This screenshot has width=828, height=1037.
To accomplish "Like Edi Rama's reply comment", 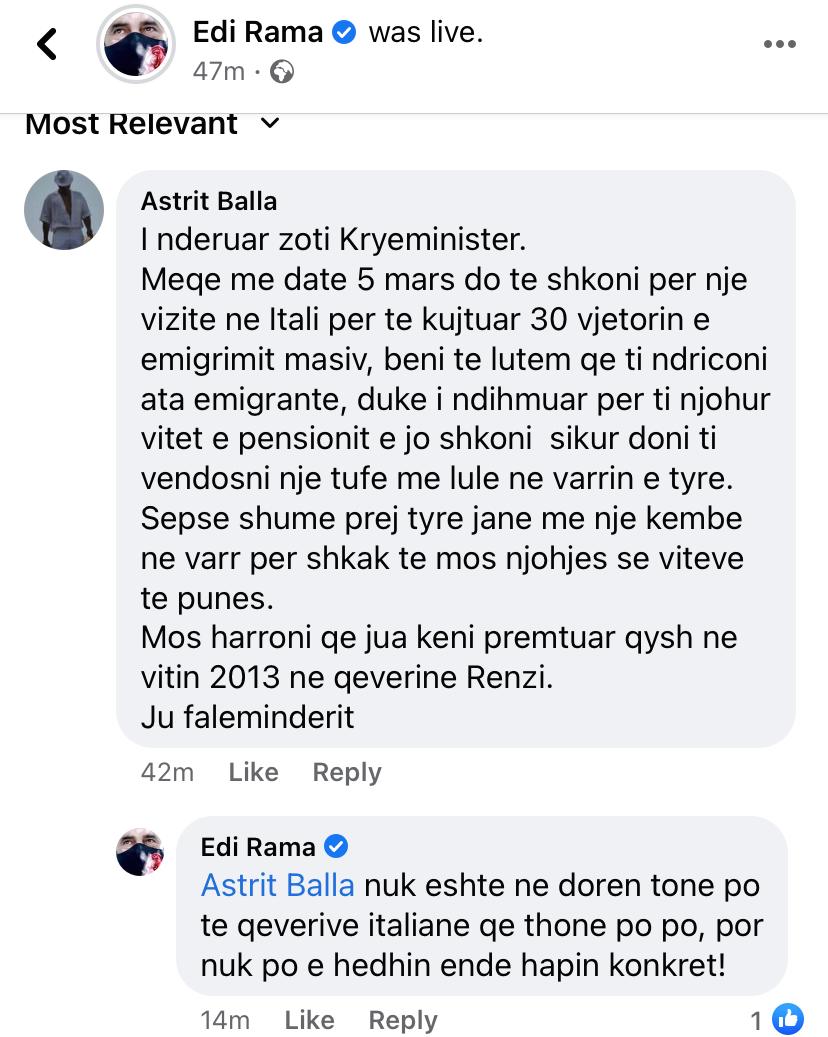I will point(309,1020).
